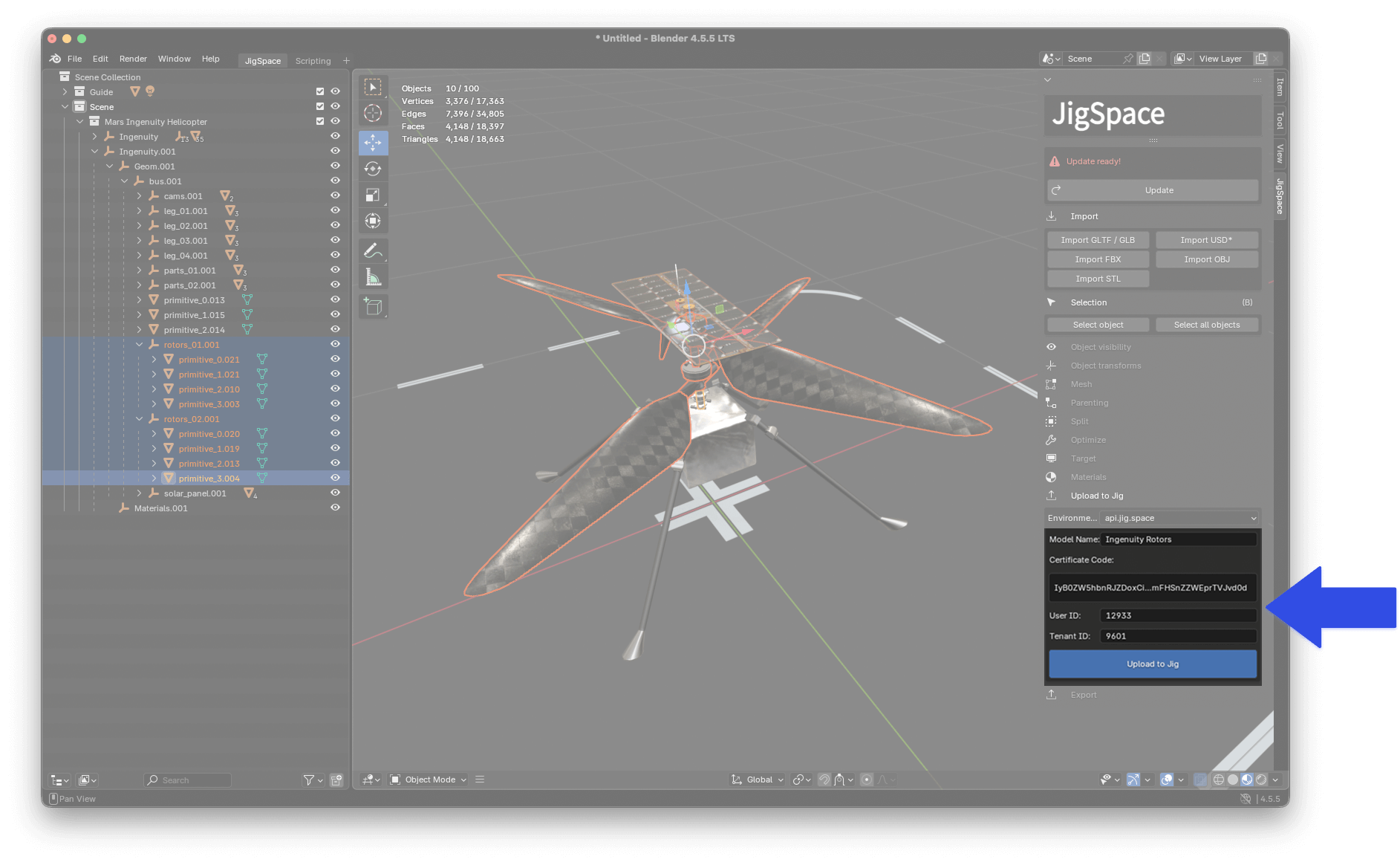The image size is (1400, 862).
Task: Click the new collection icon in outliner
Action: point(336,780)
